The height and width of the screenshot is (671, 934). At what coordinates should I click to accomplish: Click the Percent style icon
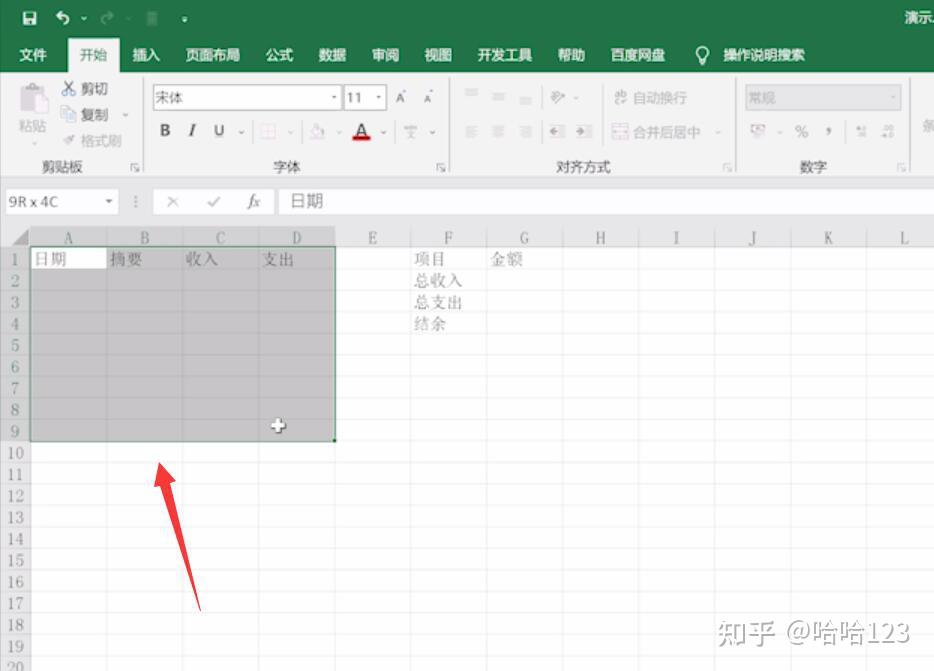click(801, 132)
